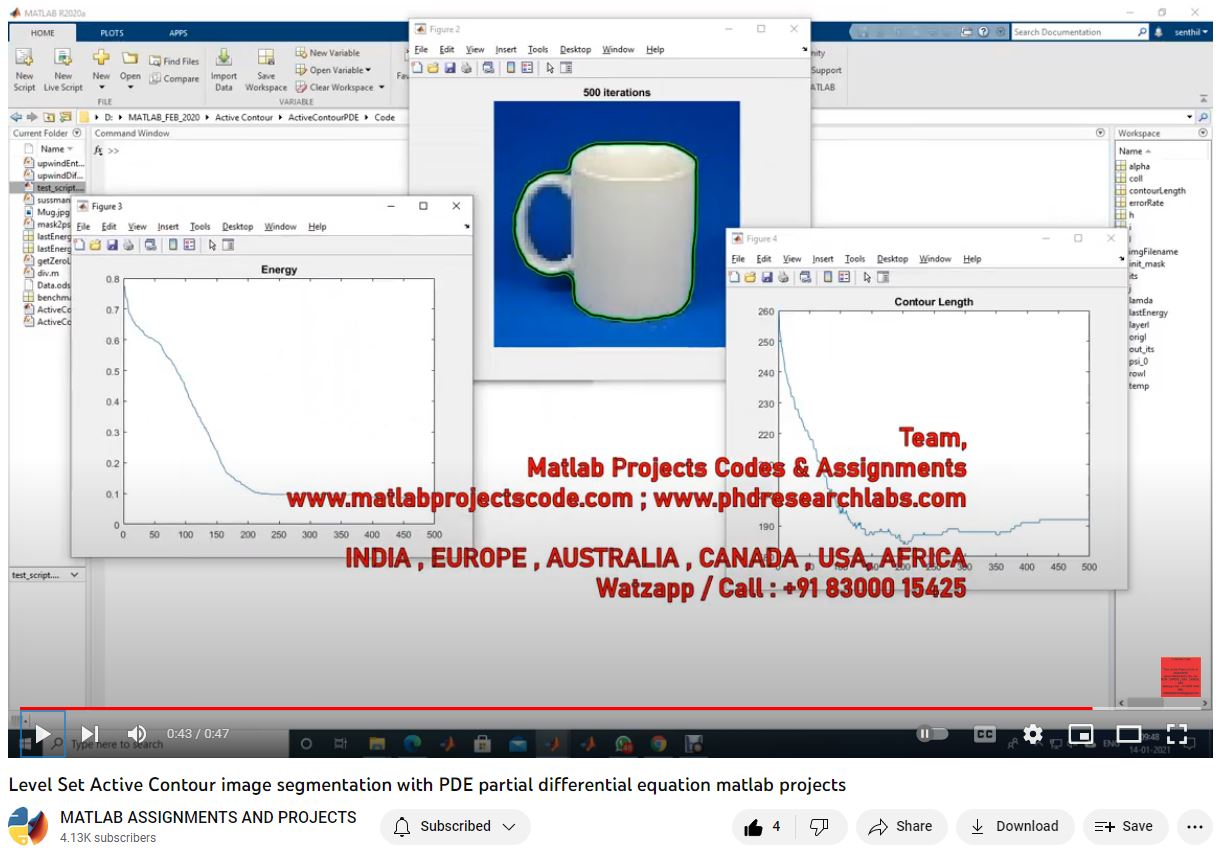The width and height of the screenshot is (1226, 861).
Task: Go fullscreen in the player
Action: [1177, 734]
